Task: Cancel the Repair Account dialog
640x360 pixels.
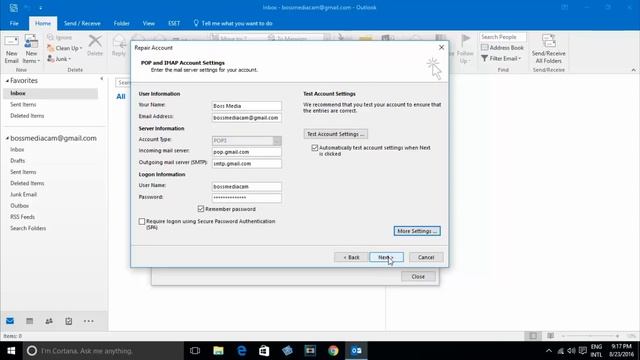Action: [426, 257]
